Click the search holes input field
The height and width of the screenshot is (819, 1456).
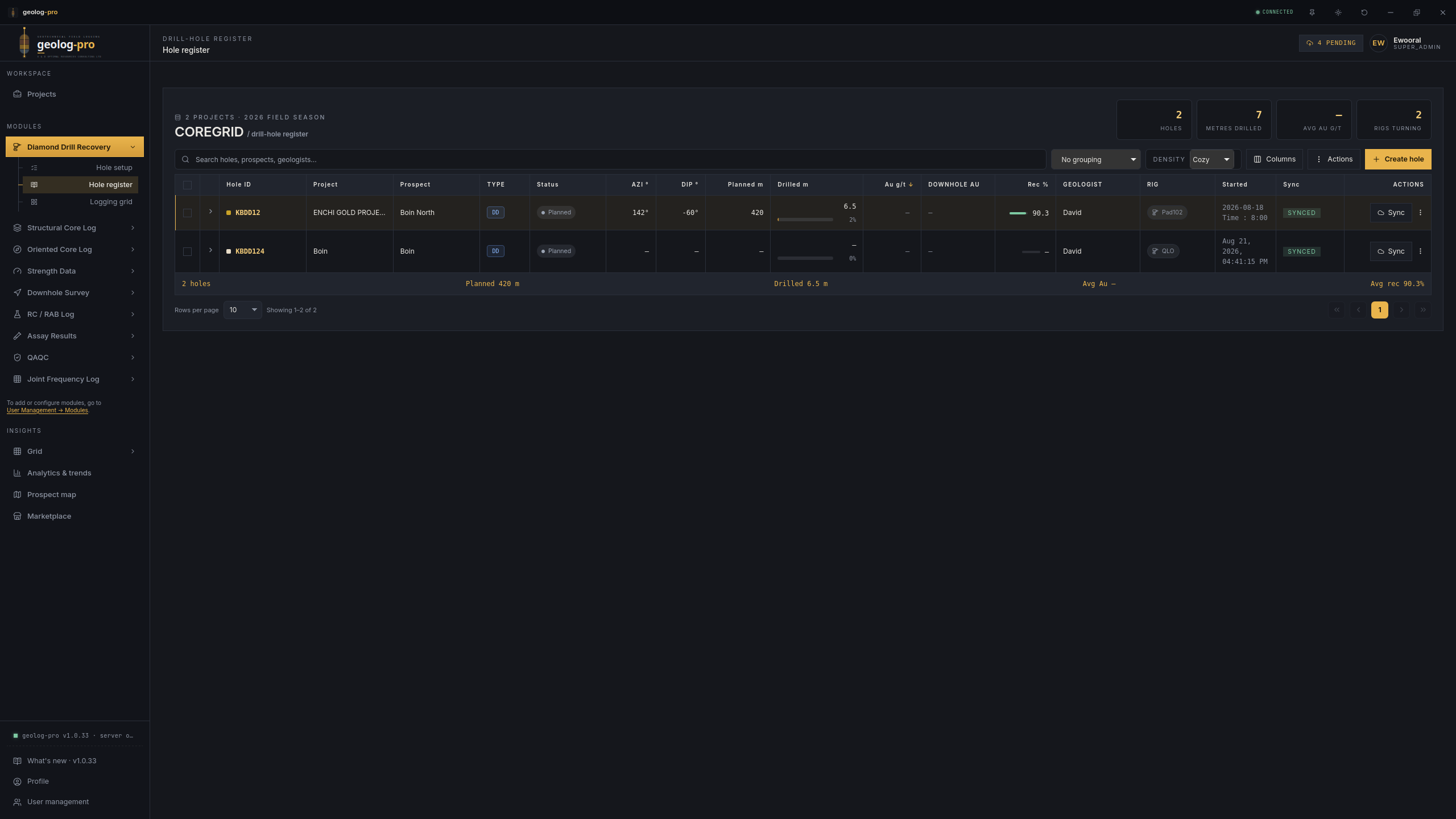(610, 159)
